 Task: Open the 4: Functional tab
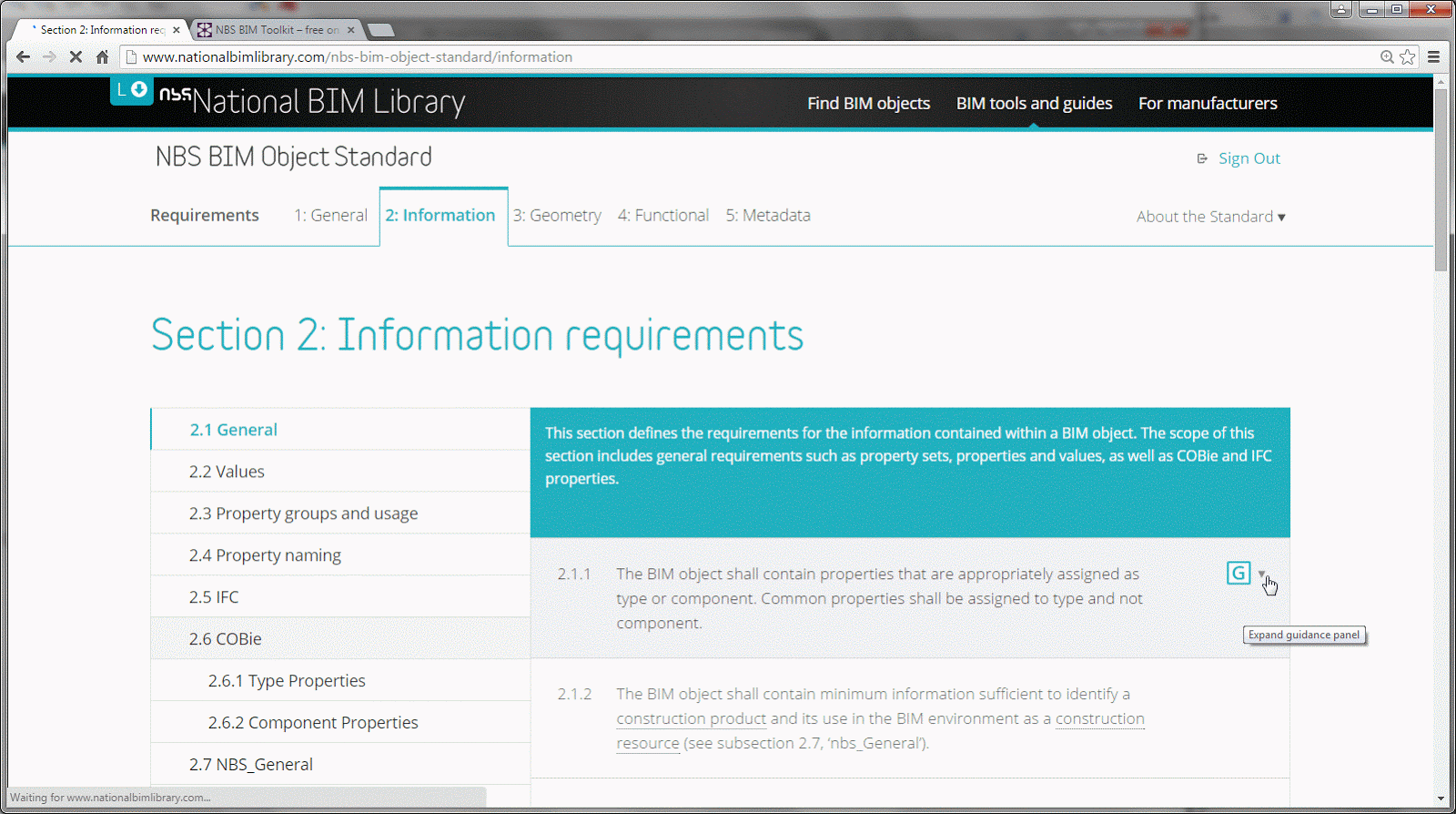[663, 215]
